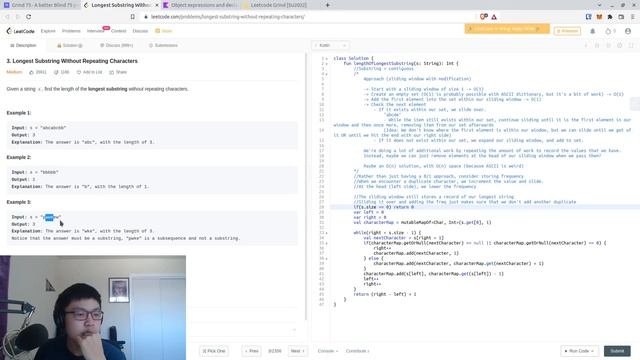Open the Brave Shields lion icon
This screenshot has width=640, height=360.
(484, 17)
